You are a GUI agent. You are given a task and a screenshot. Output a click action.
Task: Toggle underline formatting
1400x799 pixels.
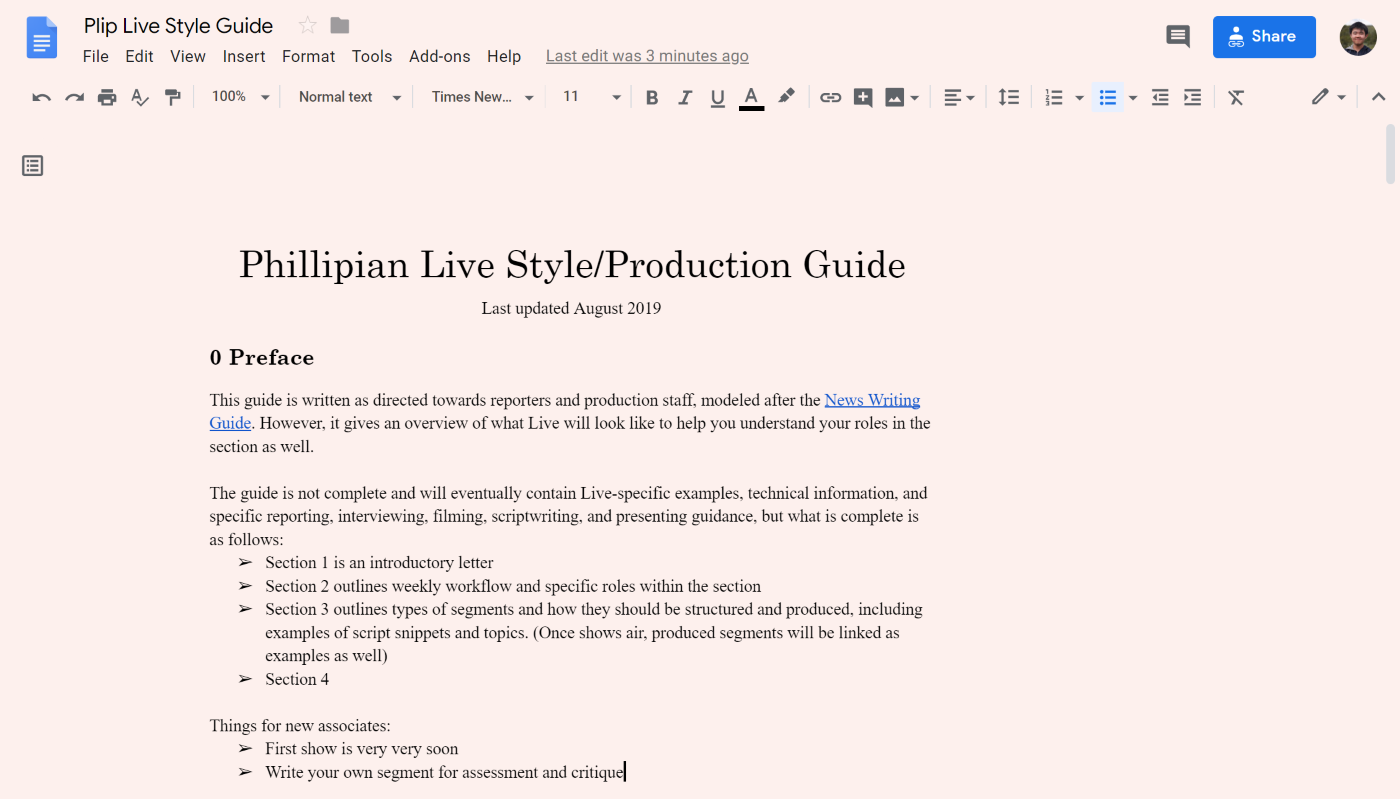pyautogui.click(x=717, y=96)
